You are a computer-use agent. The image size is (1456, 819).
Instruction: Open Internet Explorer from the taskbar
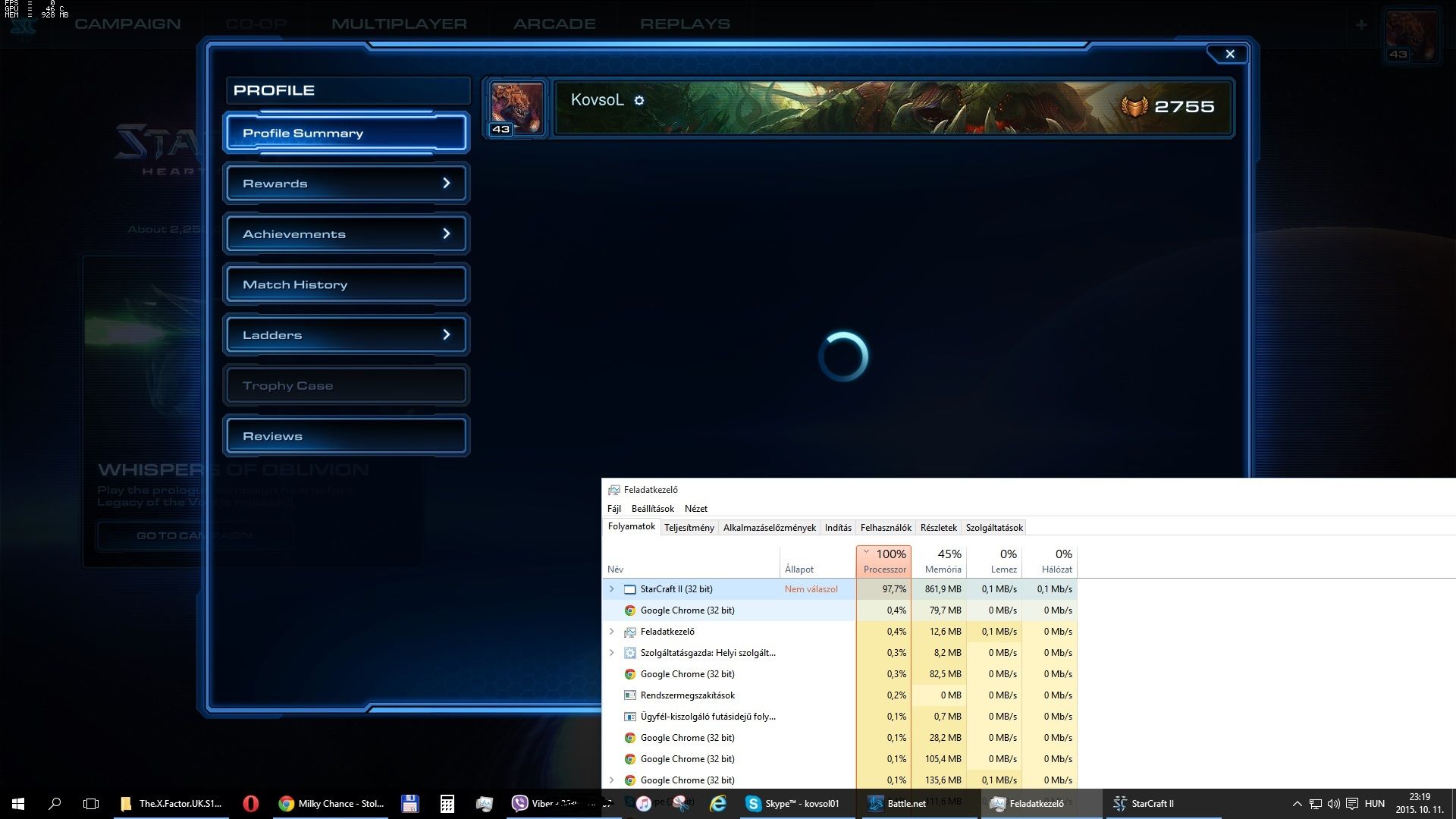[x=717, y=804]
